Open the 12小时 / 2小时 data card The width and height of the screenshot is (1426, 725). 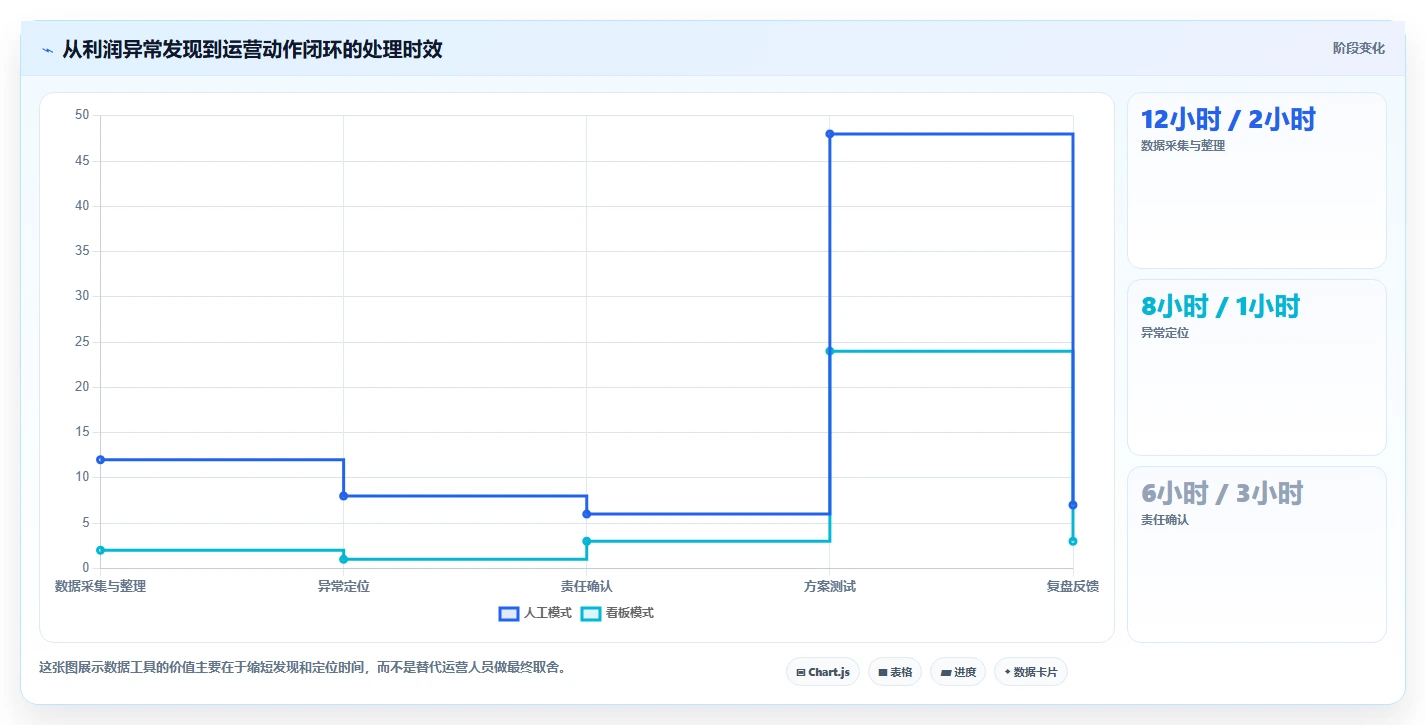click(1257, 181)
